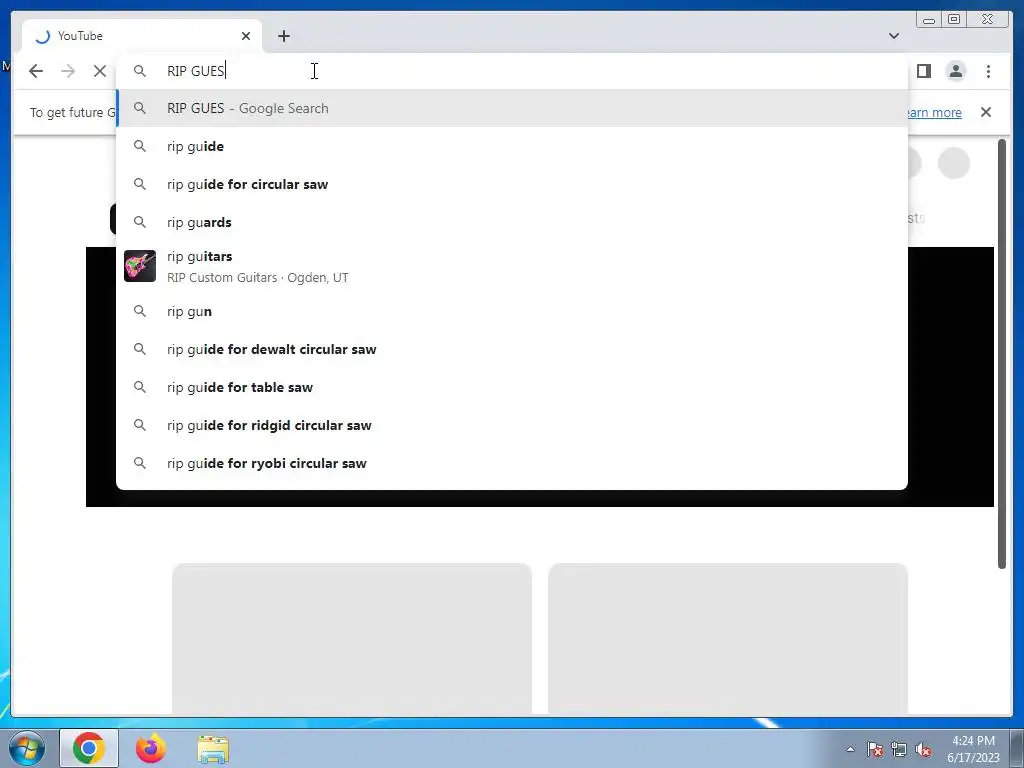Open the Chrome profile avatar
The image size is (1024, 768).
pyautogui.click(x=955, y=71)
